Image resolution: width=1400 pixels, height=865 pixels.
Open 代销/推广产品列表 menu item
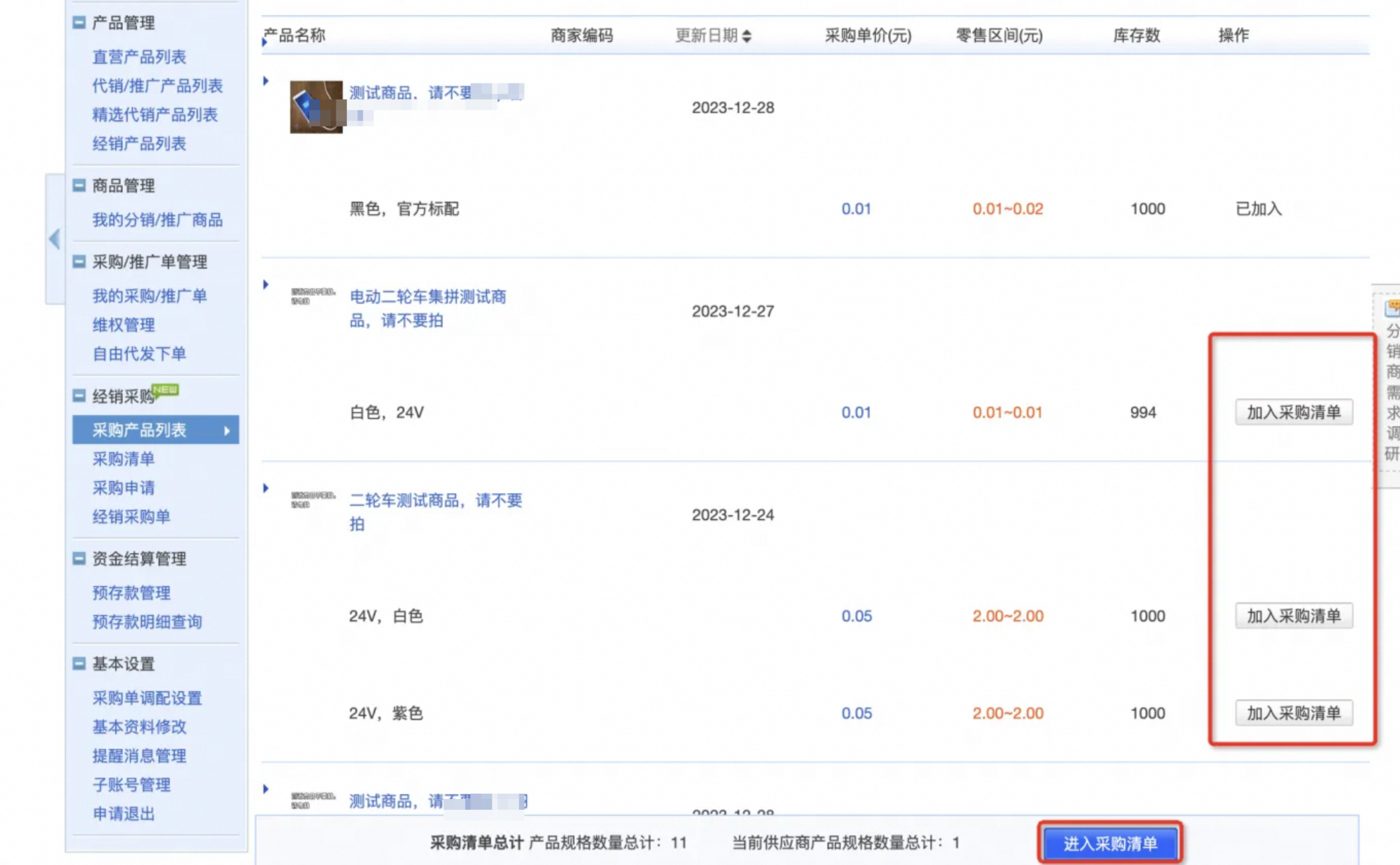[x=157, y=86]
